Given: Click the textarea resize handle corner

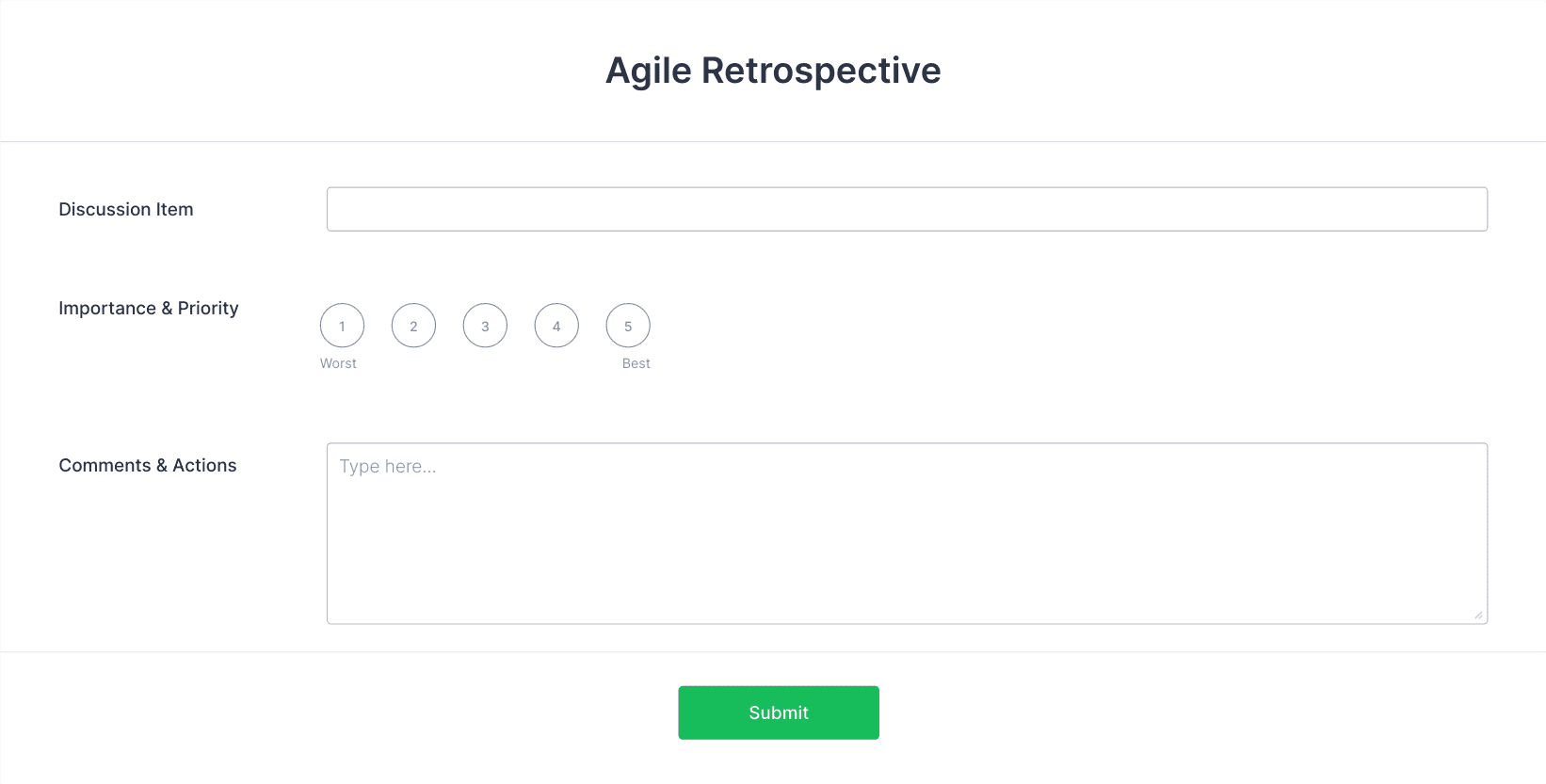Looking at the screenshot, I should click(x=1479, y=616).
